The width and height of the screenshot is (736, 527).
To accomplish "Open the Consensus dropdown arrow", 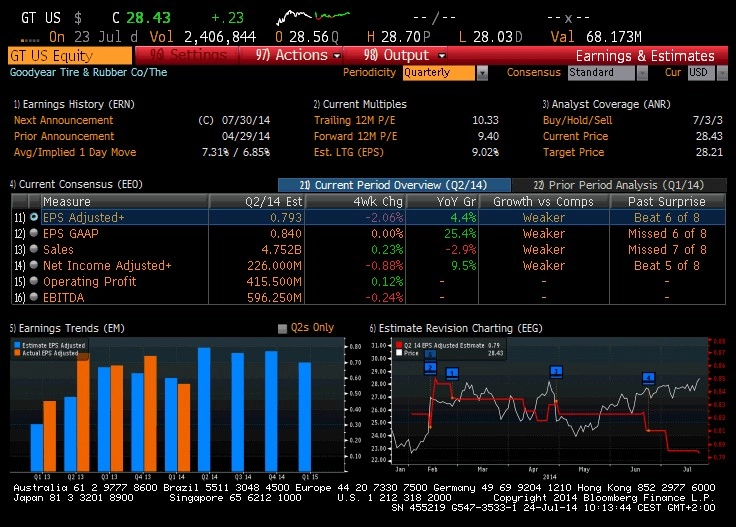I will [x=642, y=73].
